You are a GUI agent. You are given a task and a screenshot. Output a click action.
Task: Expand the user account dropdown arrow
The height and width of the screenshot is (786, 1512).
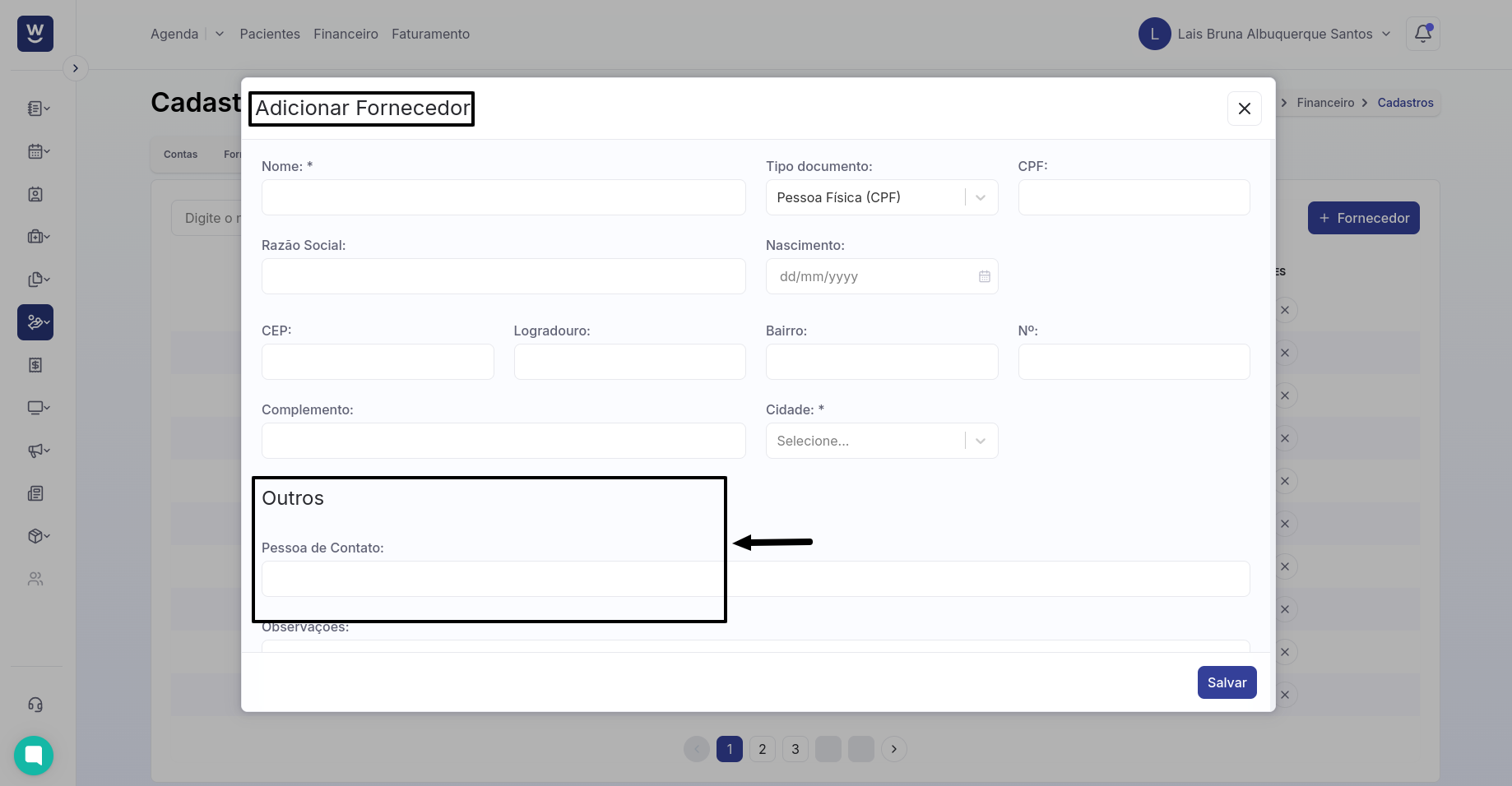[1386, 34]
